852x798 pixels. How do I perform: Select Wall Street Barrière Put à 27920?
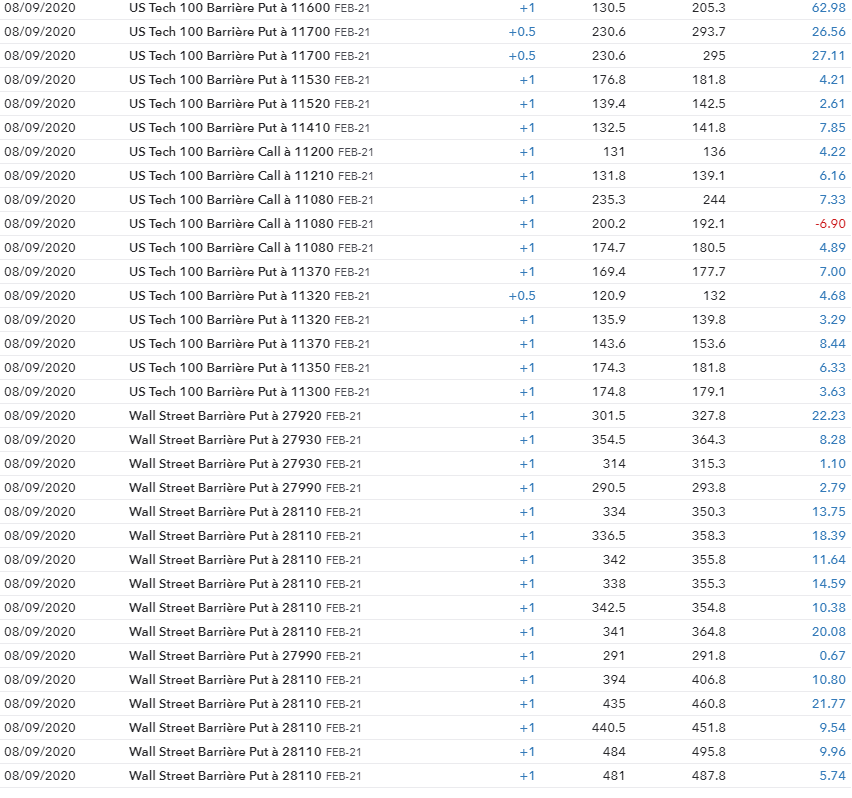coord(245,416)
